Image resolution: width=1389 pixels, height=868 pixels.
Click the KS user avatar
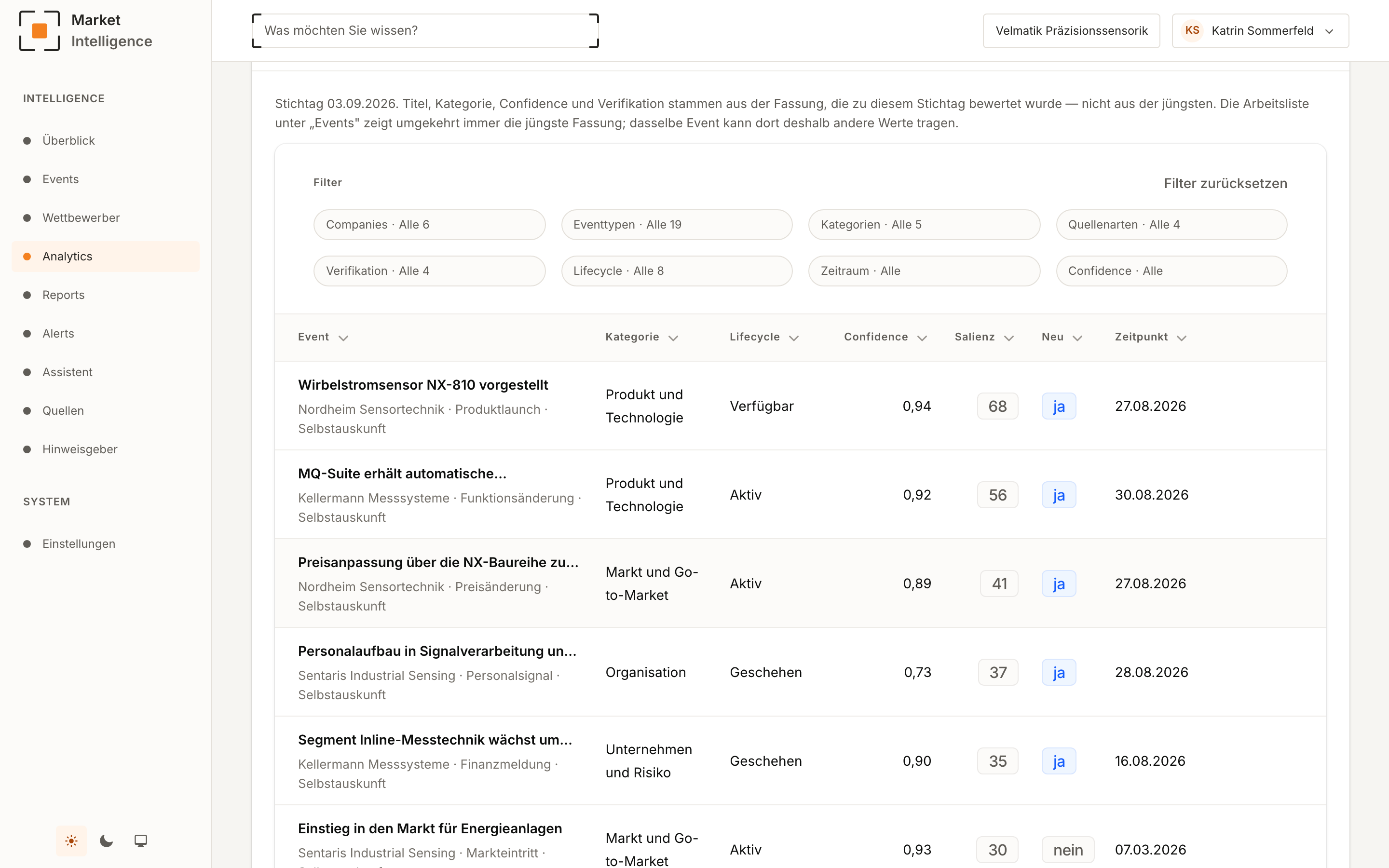click(x=1192, y=30)
